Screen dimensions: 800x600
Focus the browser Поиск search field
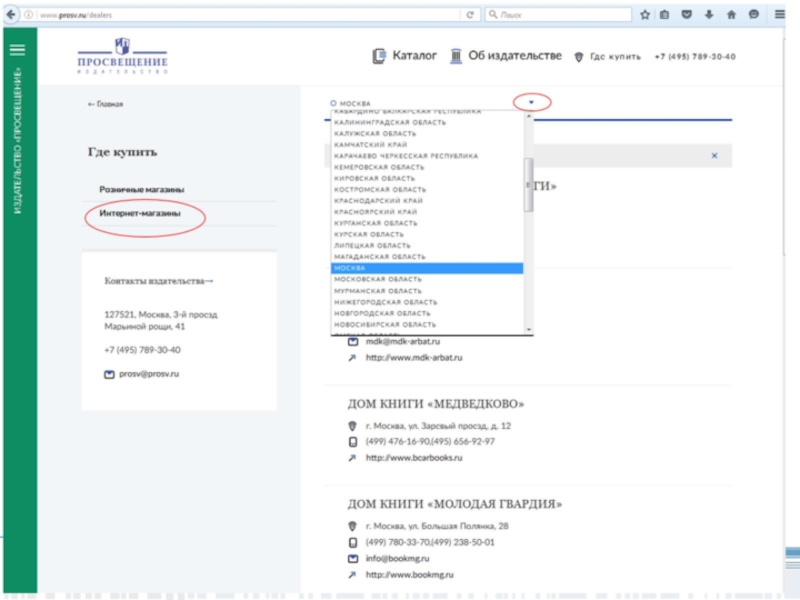[559, 15]
